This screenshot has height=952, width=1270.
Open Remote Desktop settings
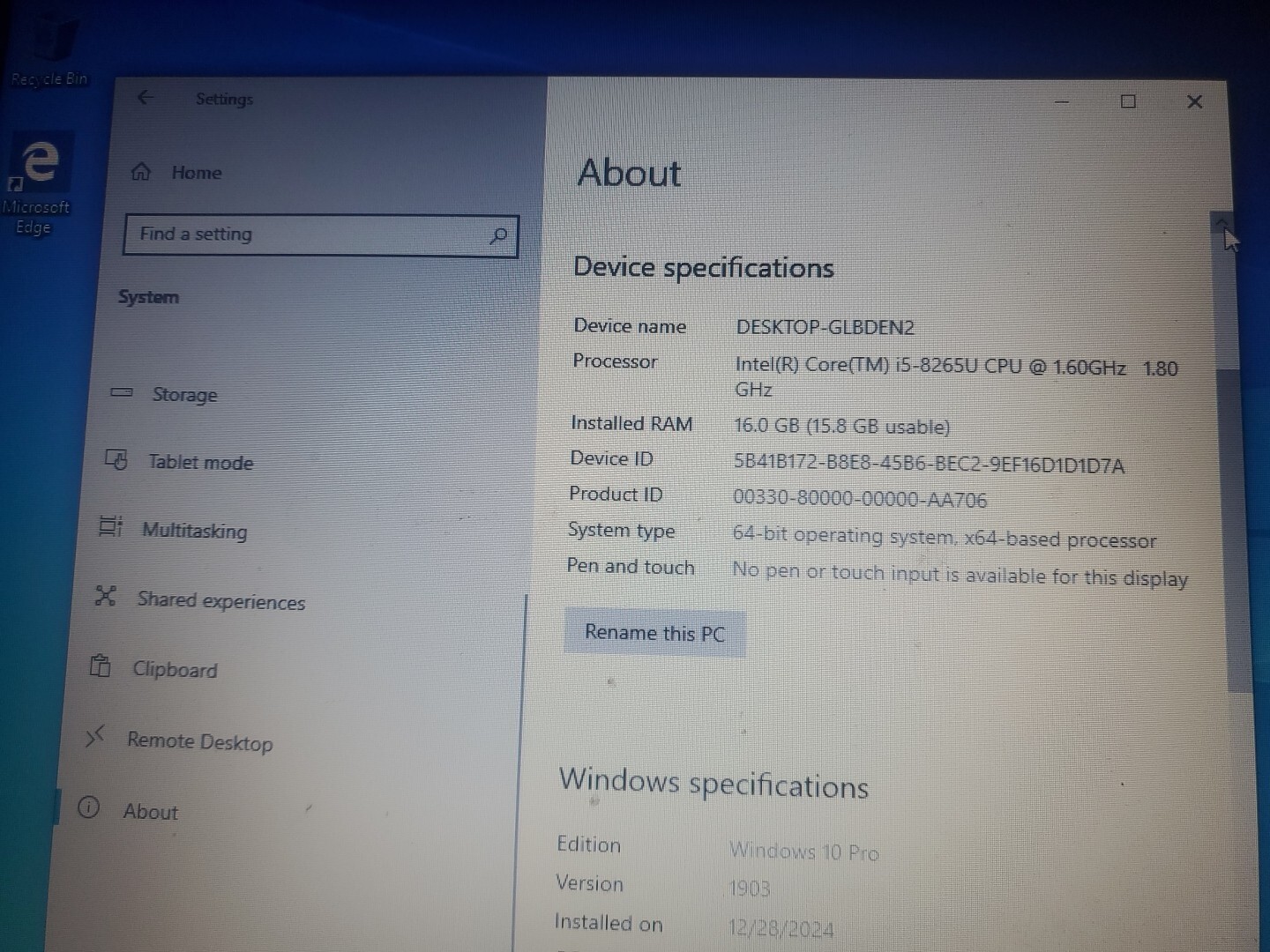point(199,742)
